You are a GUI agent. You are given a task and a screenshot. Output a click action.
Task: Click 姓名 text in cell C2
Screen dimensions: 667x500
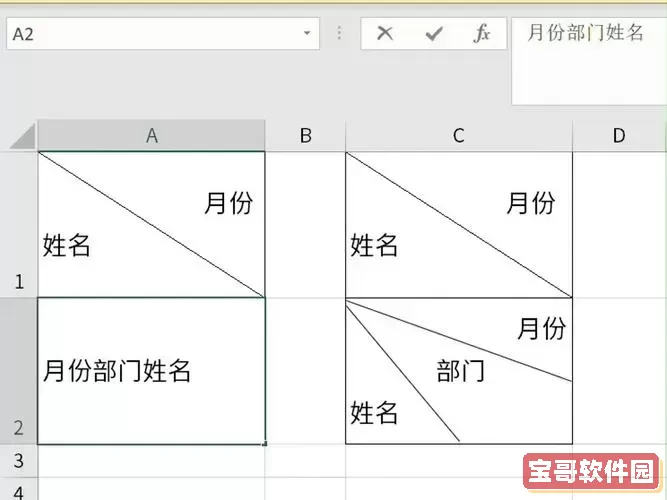374,412
